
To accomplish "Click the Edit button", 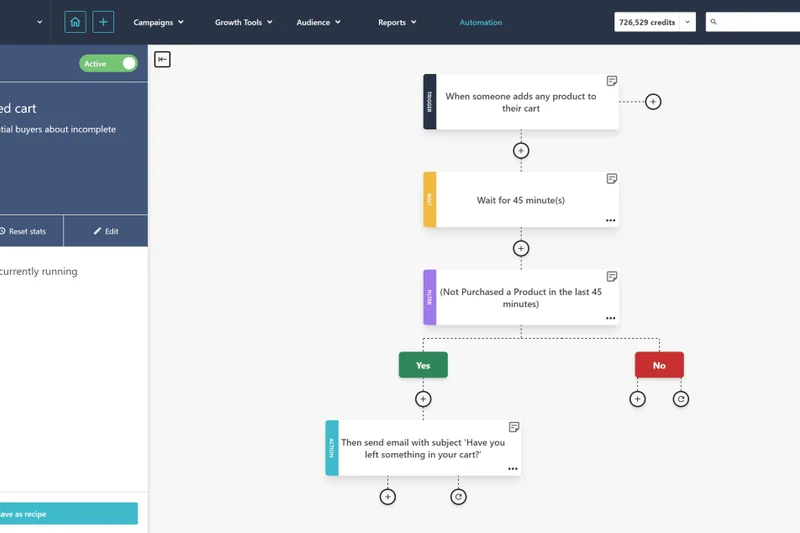I will tap(106, 231).
